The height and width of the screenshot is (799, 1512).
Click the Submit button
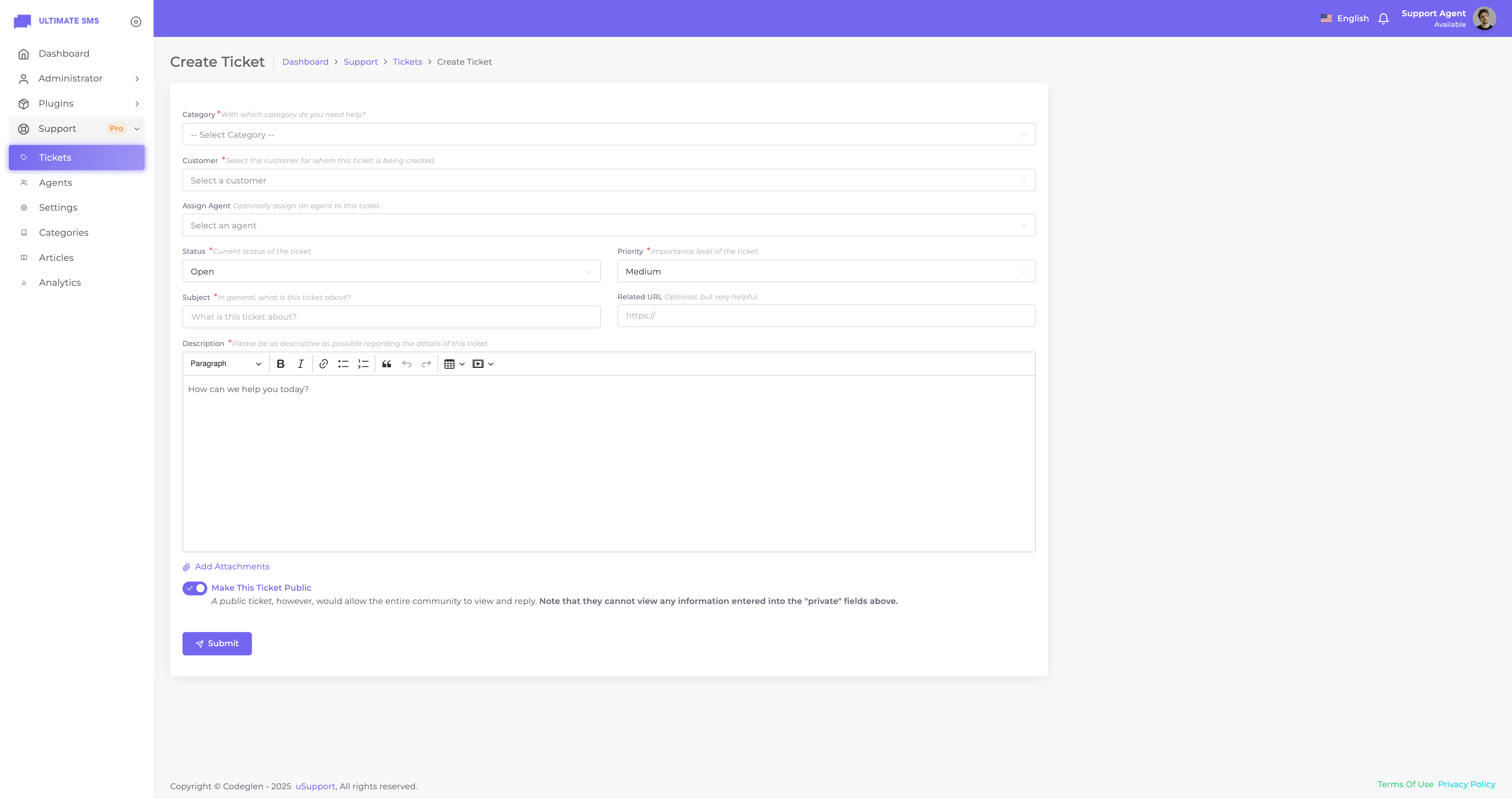[216, 643]
